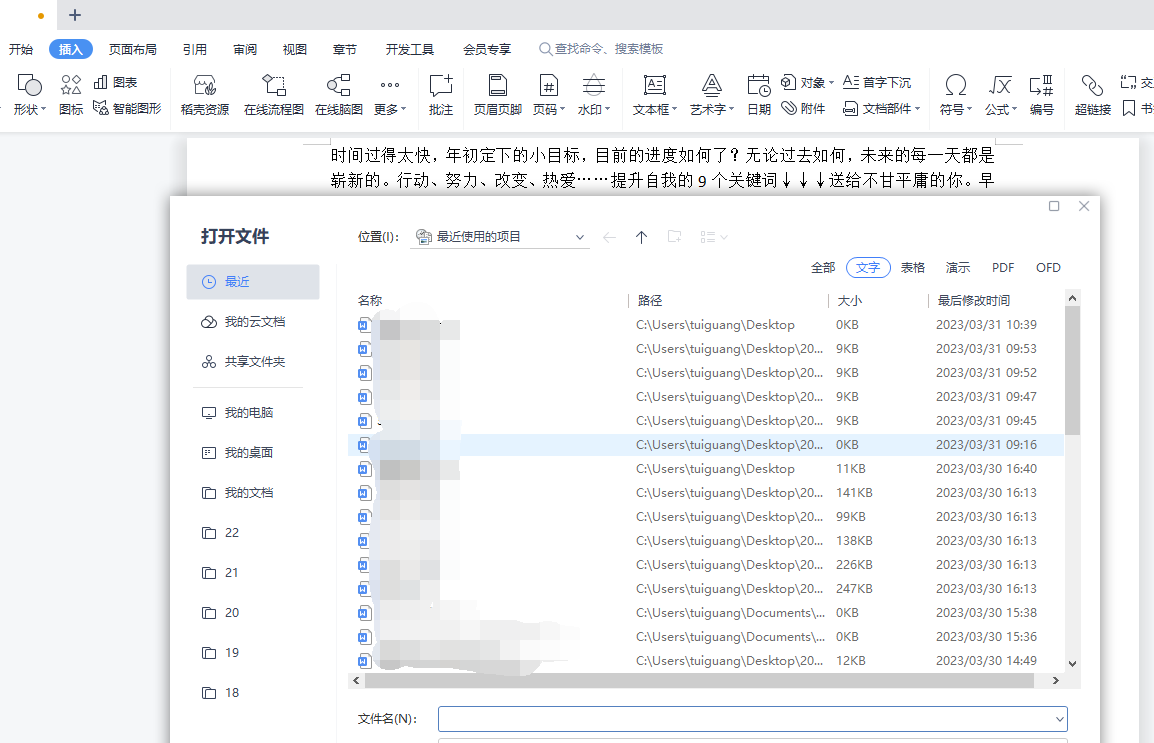The image size is (1154, 743).
Task: Open a new tab with plus button
Action: 74,15
